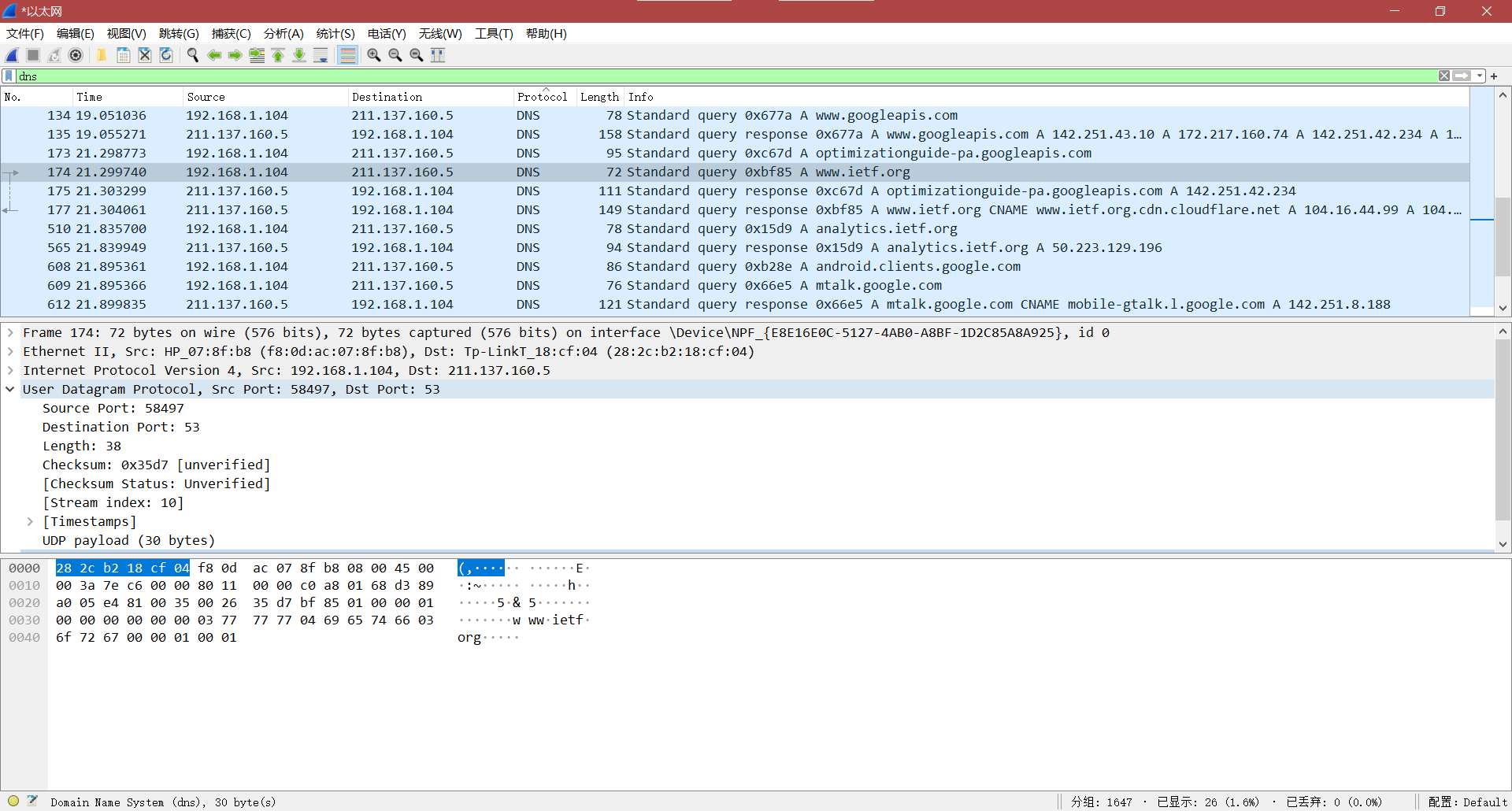This screenshot has width=1512, height=811.
Task: Sort packets by the Destination column
Action: tap(430, 97)
